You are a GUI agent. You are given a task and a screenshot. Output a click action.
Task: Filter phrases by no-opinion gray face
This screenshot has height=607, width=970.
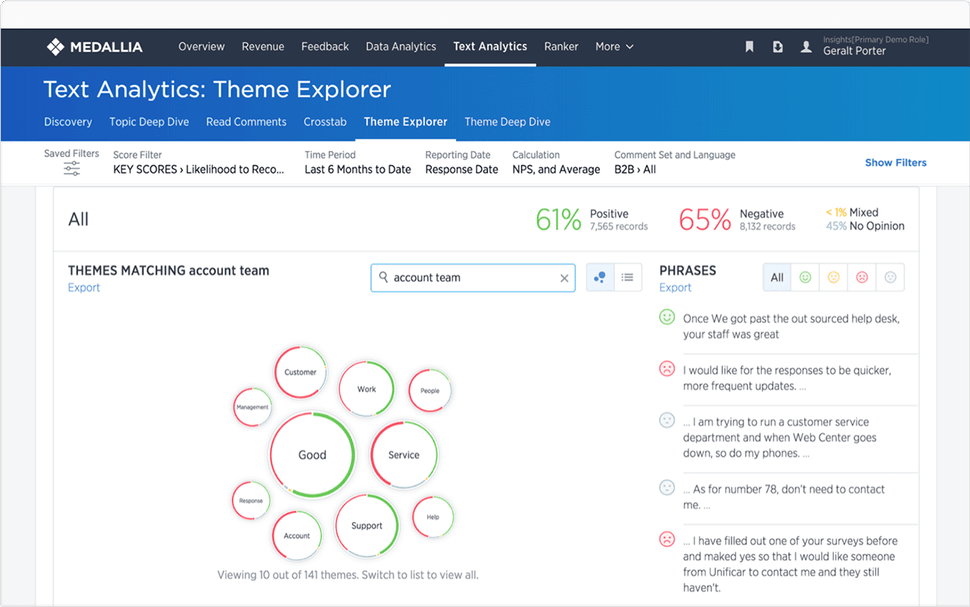[890, 278]
